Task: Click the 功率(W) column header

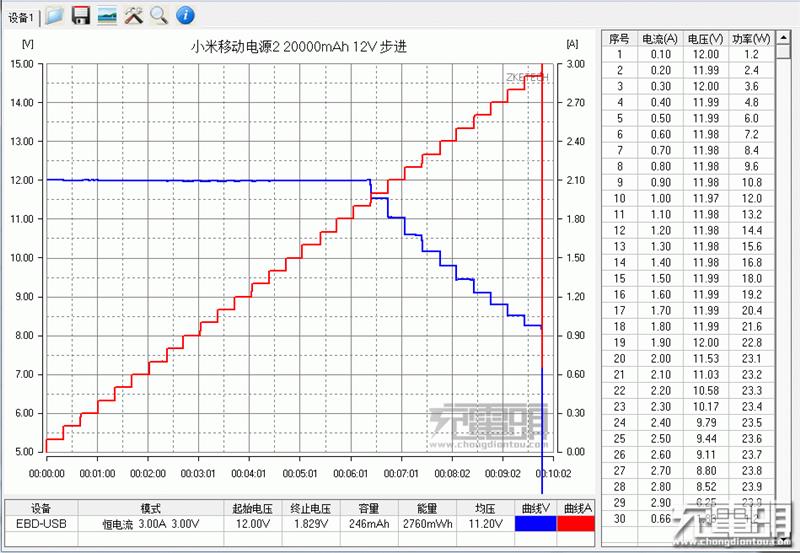Action: click(x=751, y=39)
